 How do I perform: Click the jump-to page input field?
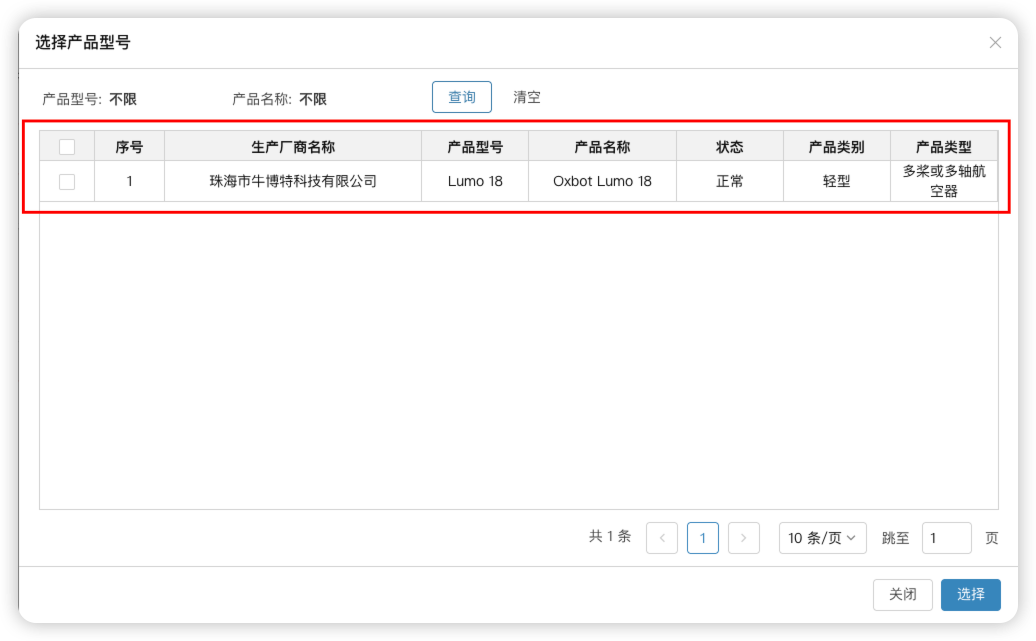click(x=945, y=538)
